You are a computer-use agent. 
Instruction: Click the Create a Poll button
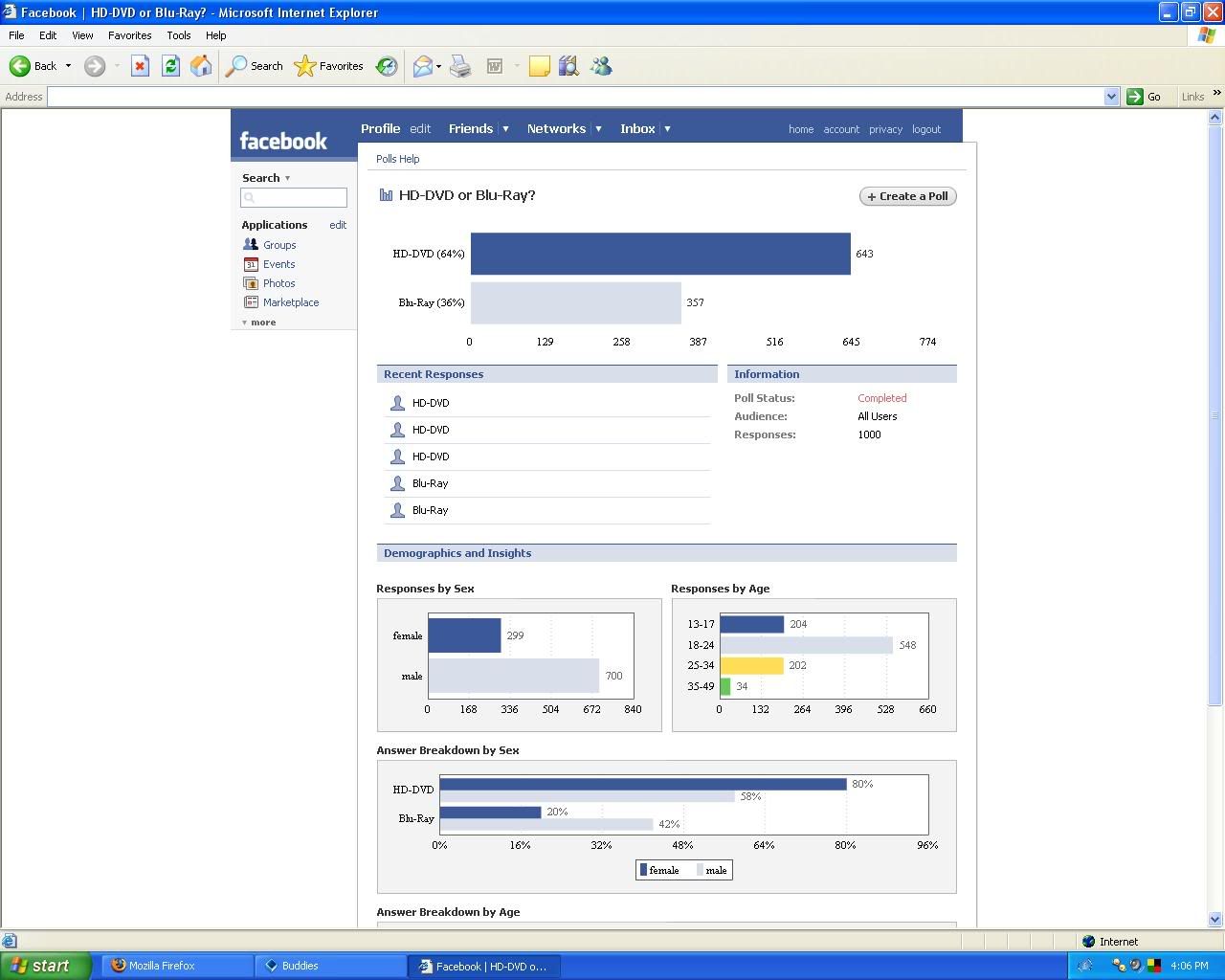907,196
